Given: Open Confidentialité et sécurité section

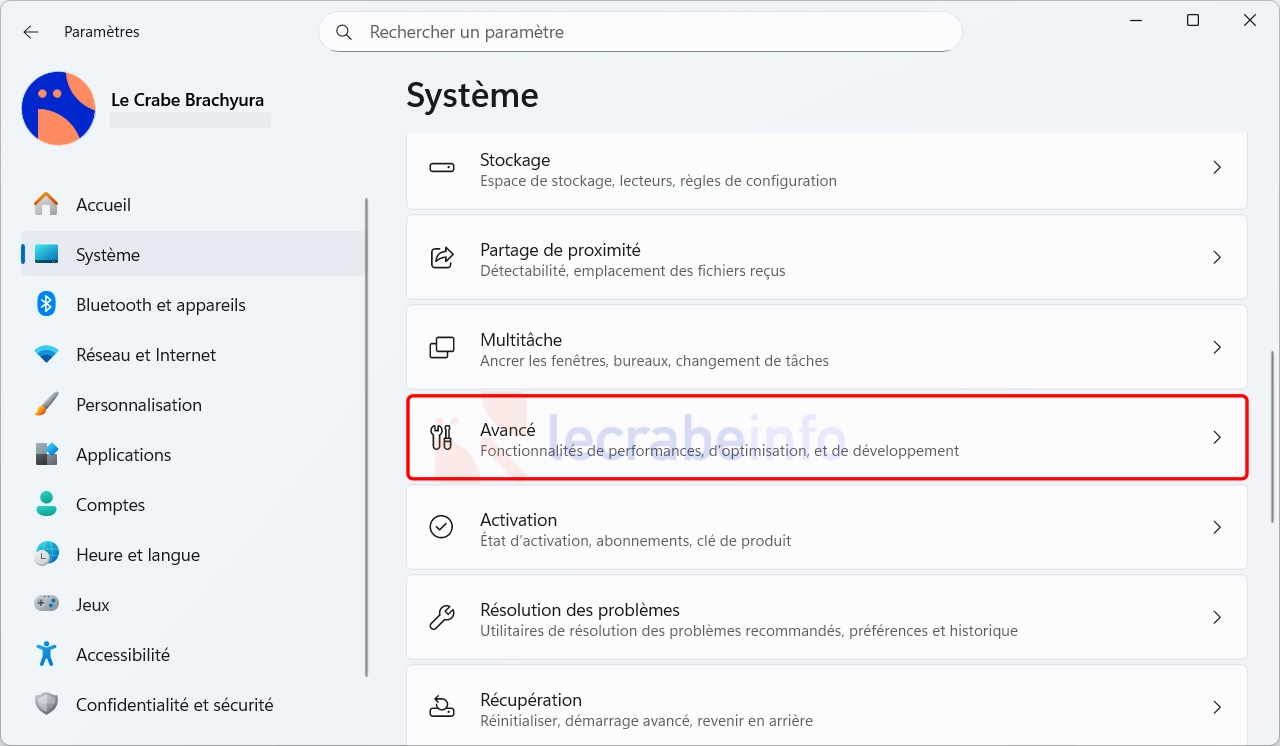Looking at the screenshot, I should (x=193, y=705).
